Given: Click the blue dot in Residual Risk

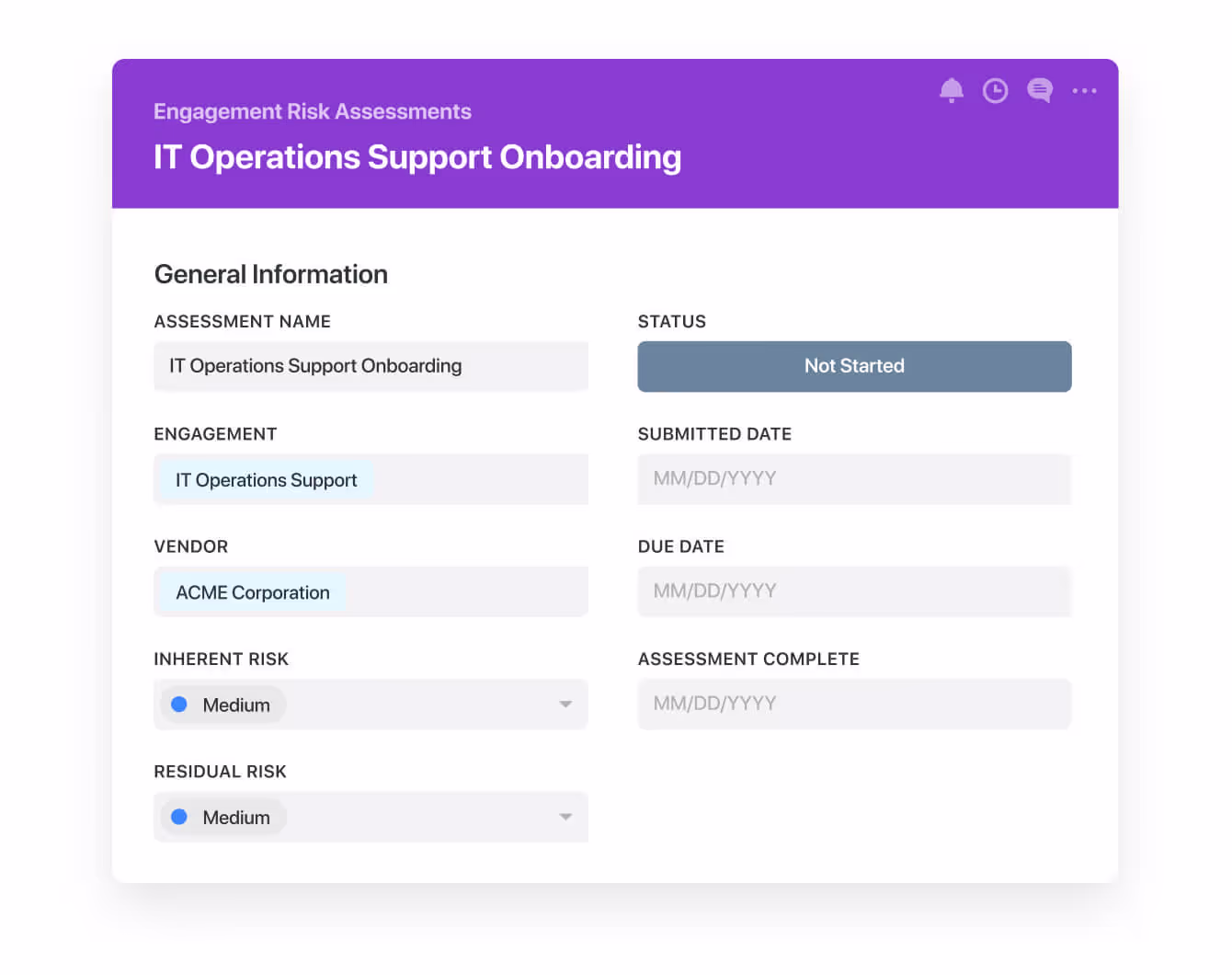Looking at the screenshot, I should coord(179,817).
